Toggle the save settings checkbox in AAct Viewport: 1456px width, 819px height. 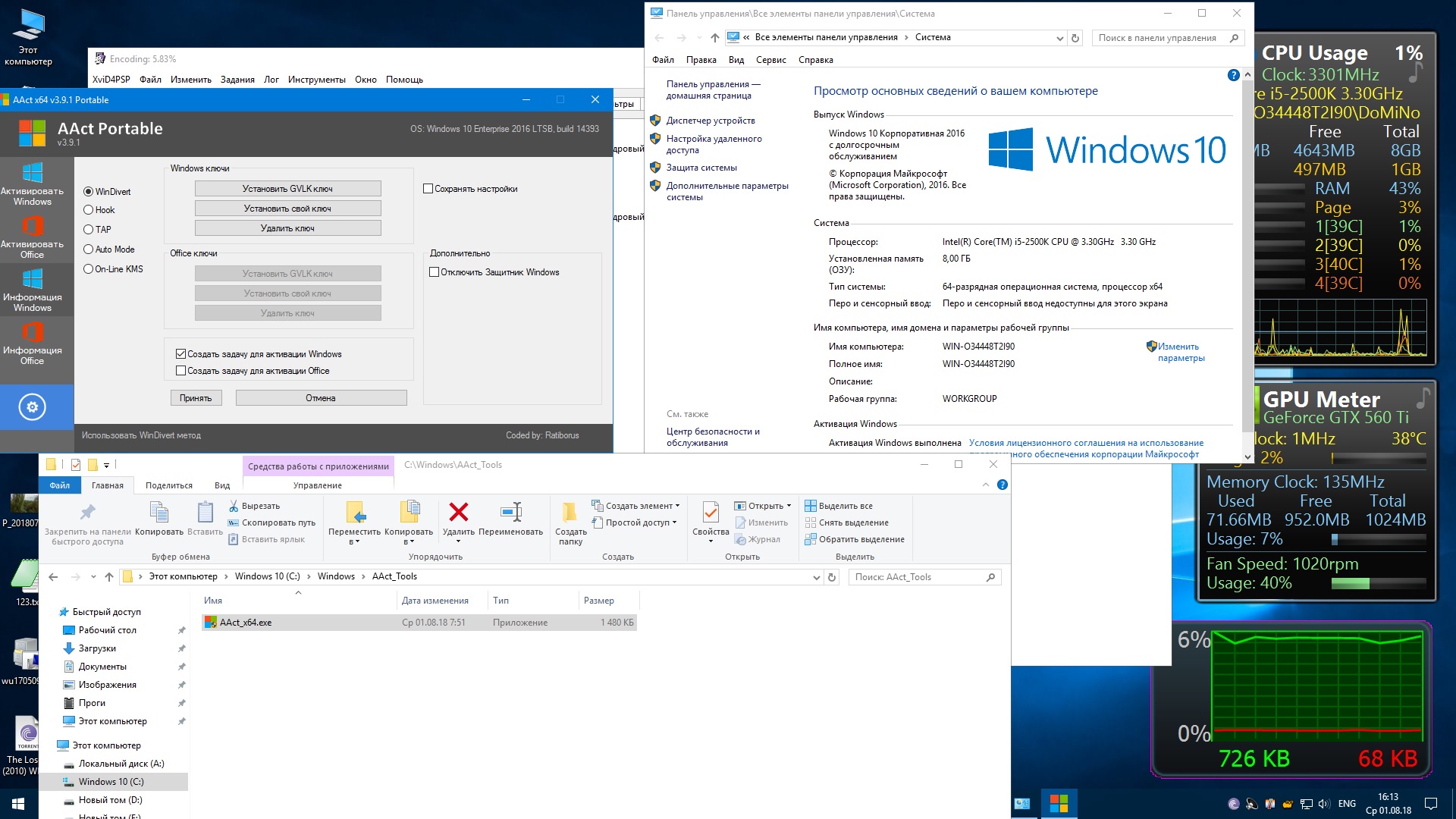(x=428, y=189)
